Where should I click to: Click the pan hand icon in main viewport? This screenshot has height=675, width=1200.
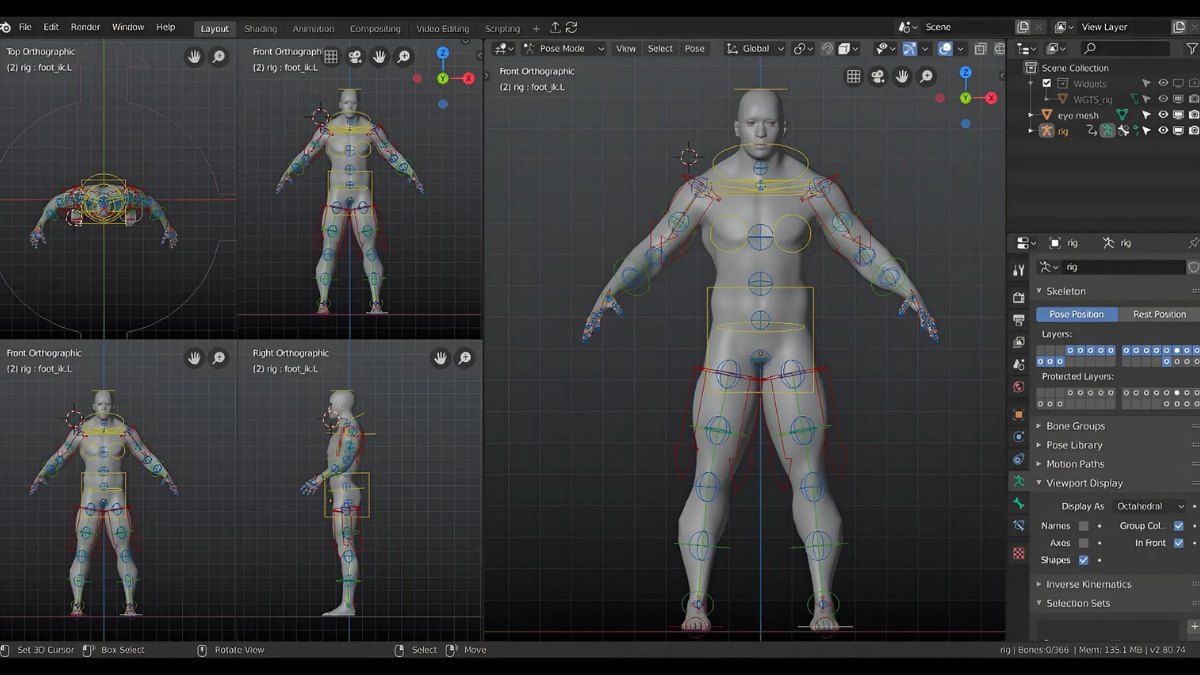point(902,76)
